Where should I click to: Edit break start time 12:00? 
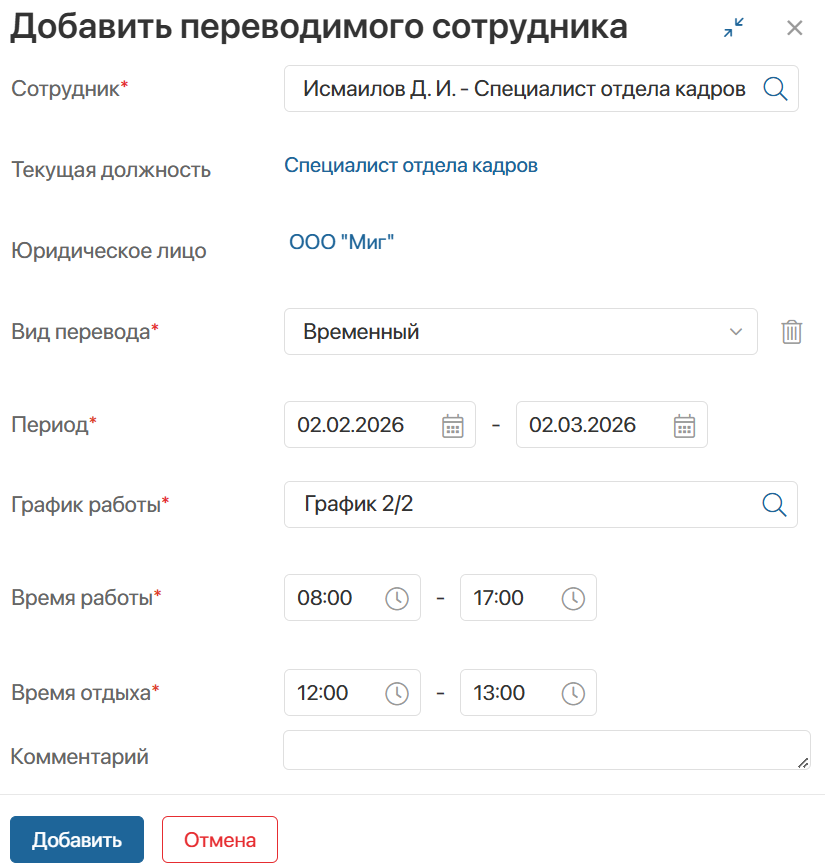(352, 693)
